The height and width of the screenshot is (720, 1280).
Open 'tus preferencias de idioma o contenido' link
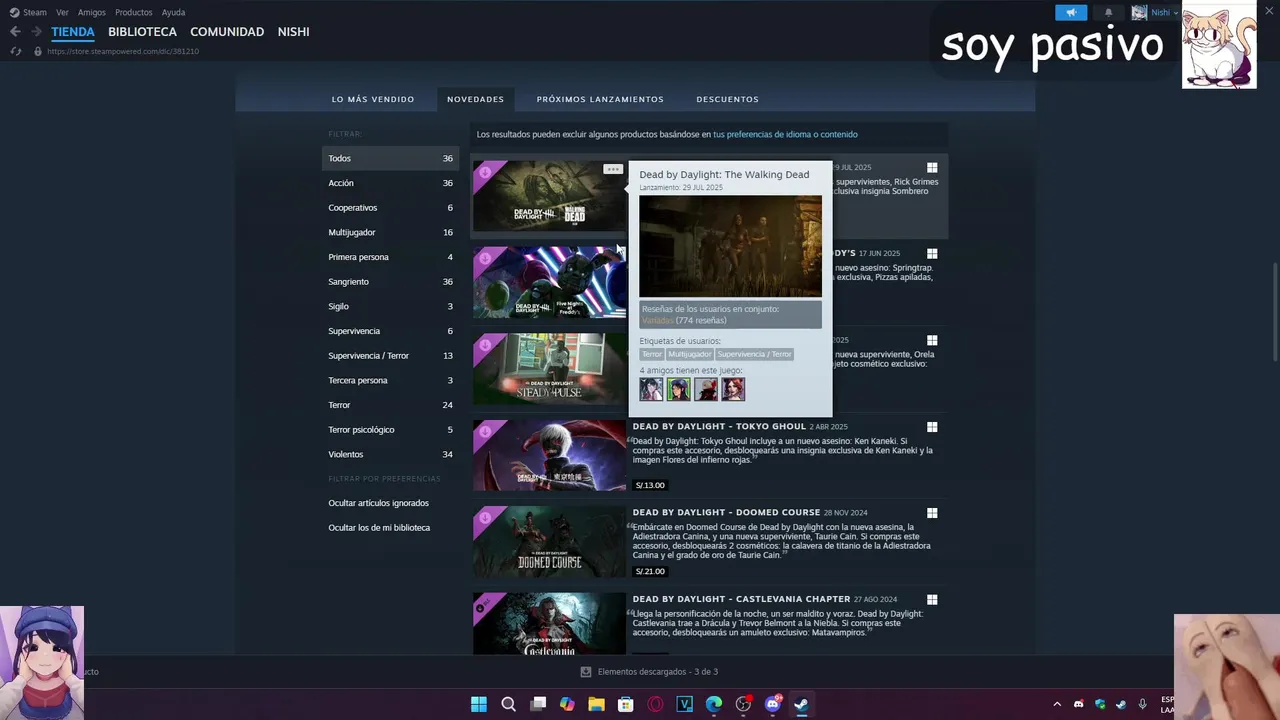pyautogui.click(x=785, y=134)
